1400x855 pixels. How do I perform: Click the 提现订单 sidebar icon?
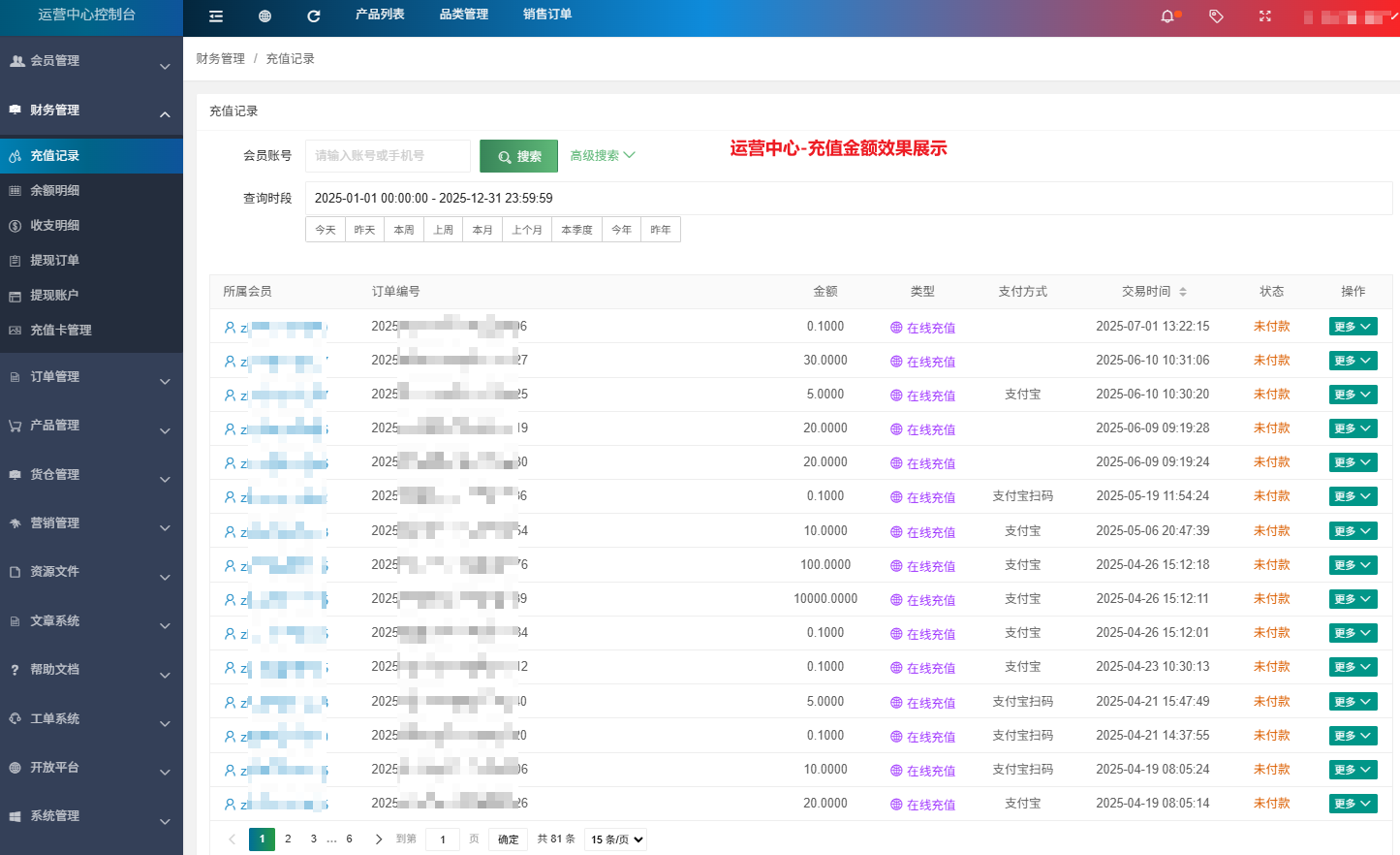pyautogui.click(x=15, y=260)
